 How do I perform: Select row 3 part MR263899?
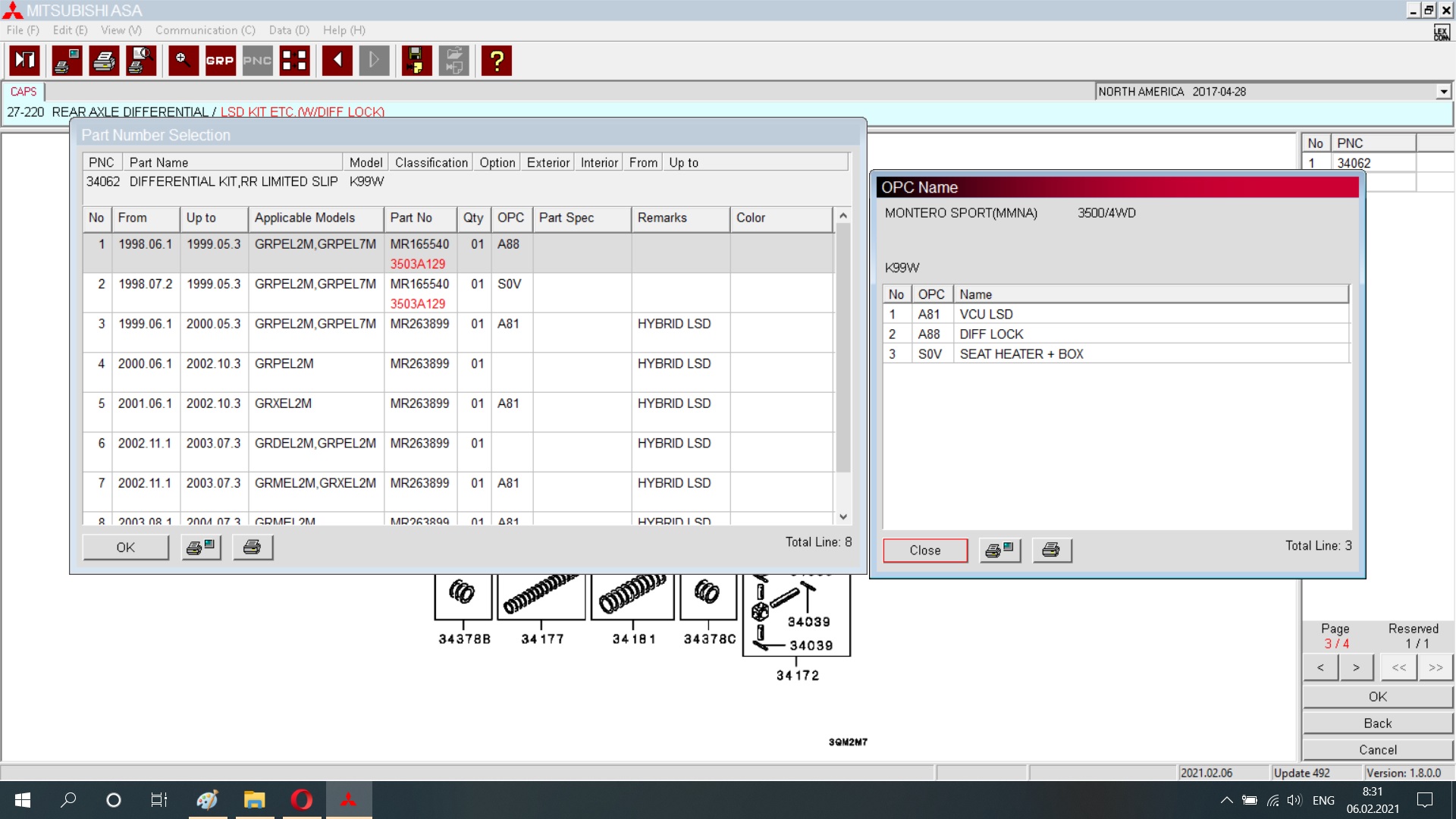[x=419, y=324]
